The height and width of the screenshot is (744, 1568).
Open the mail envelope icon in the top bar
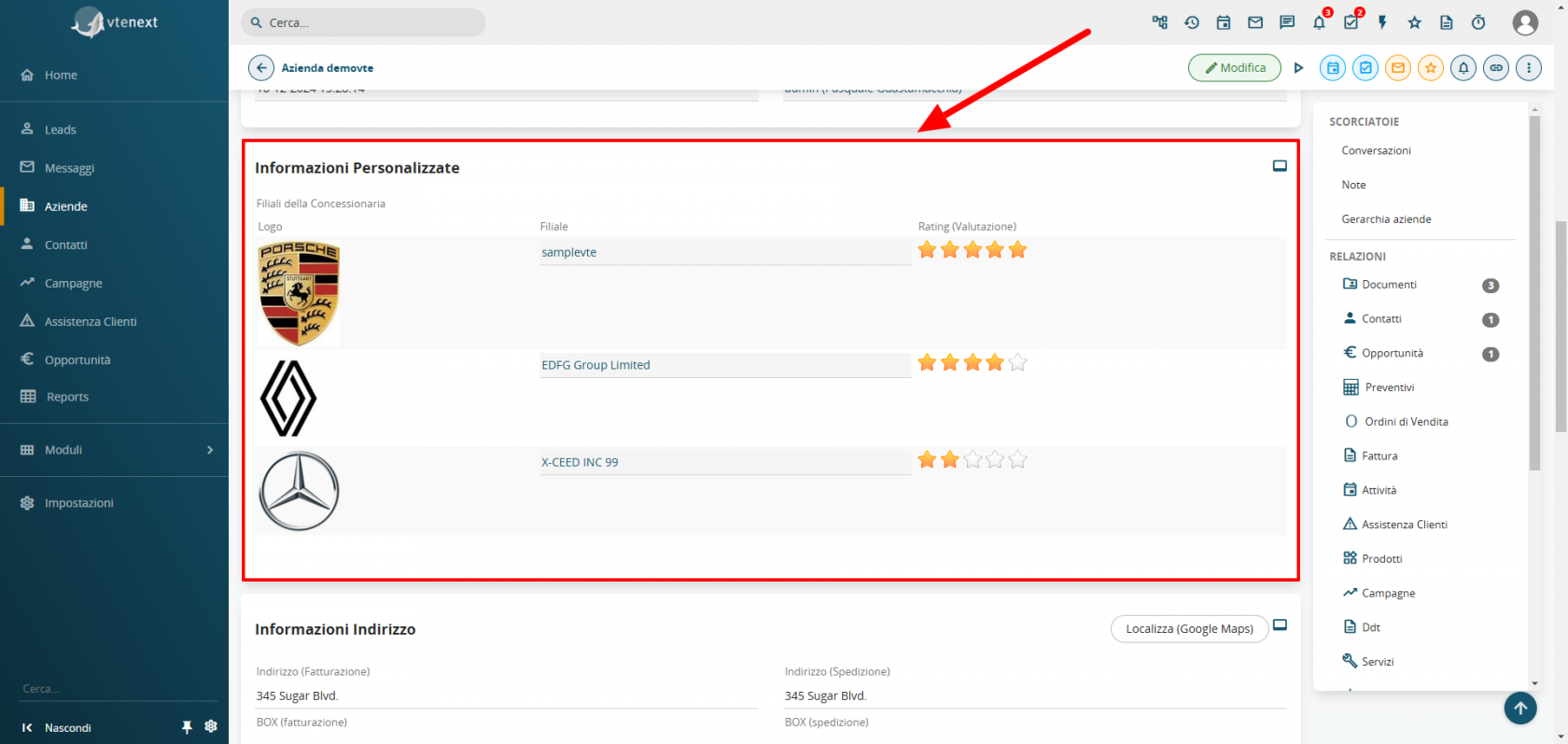1255,22
